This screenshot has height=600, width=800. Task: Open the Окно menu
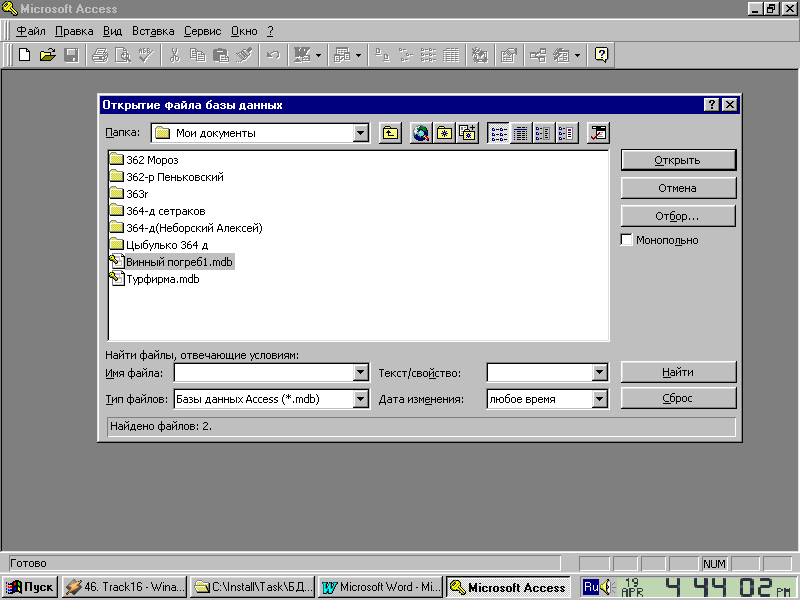tap(244, 31)
